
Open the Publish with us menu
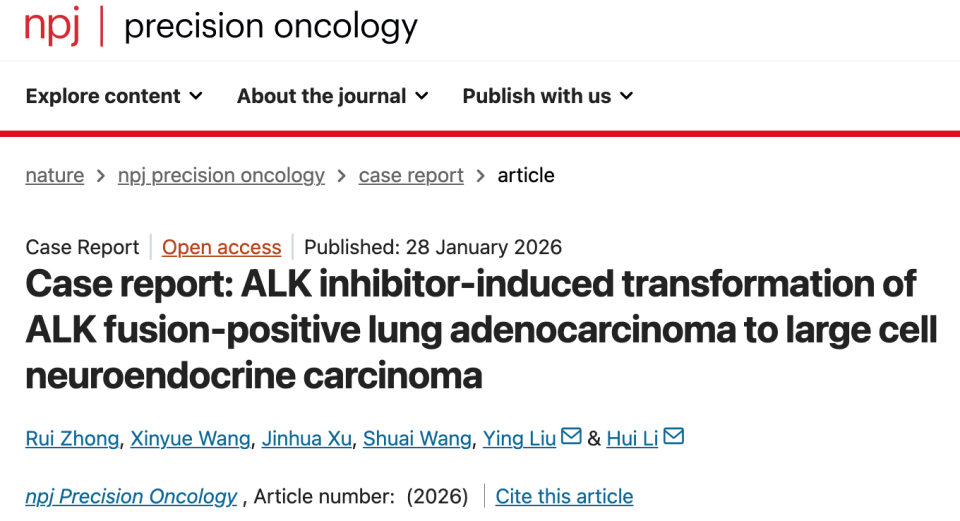536,96
